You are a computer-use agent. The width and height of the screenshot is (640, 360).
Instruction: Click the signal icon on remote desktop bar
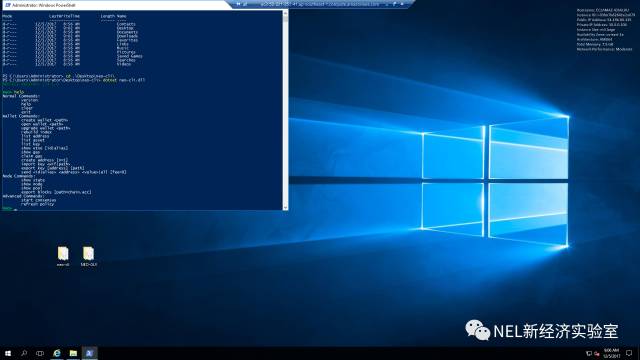pos(245,4)
